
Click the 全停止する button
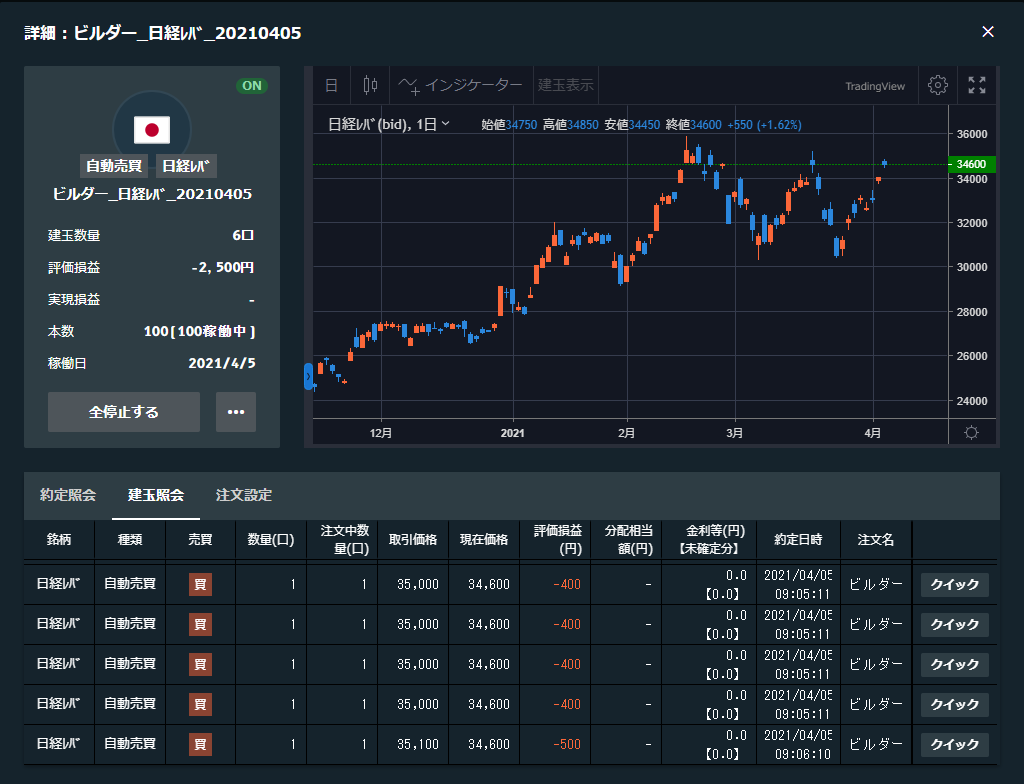click(124, 412)
